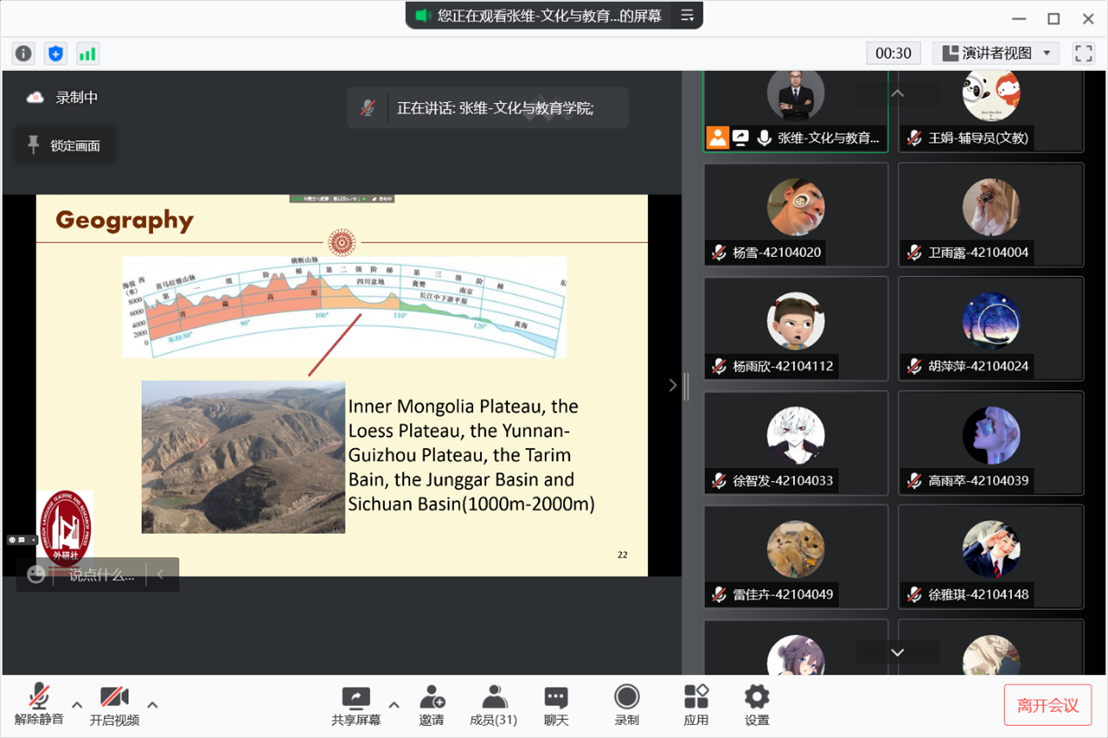Open 设置 settings gear

click(x=757, y=704)
